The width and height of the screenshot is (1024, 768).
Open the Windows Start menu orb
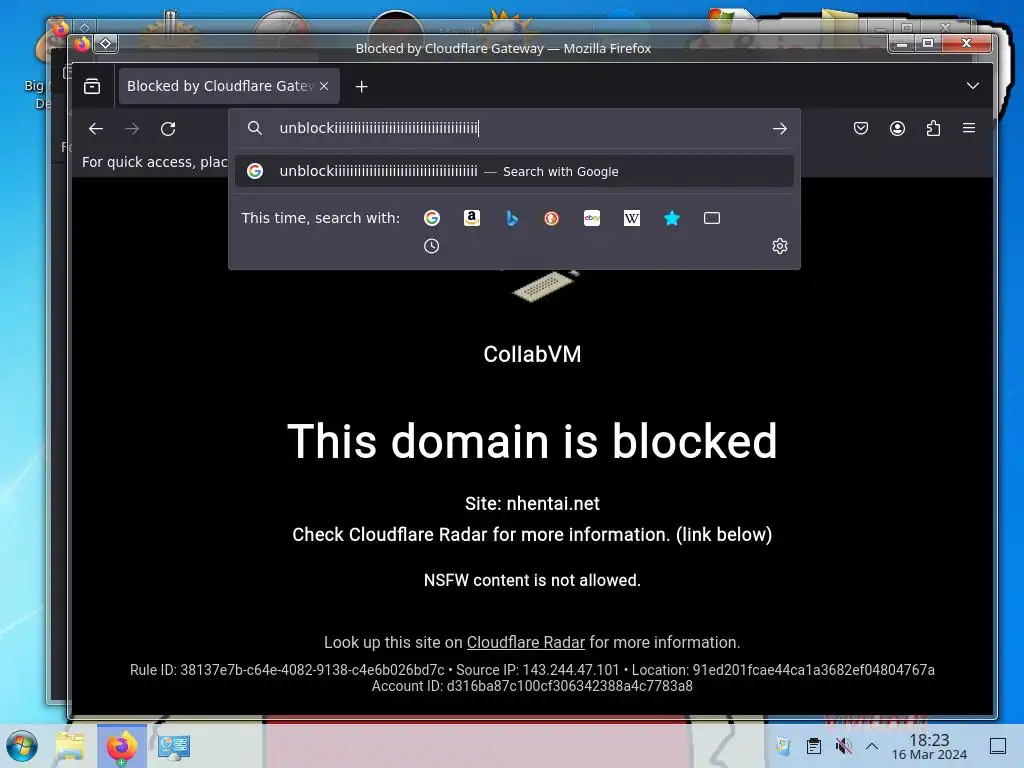point(22,746)
